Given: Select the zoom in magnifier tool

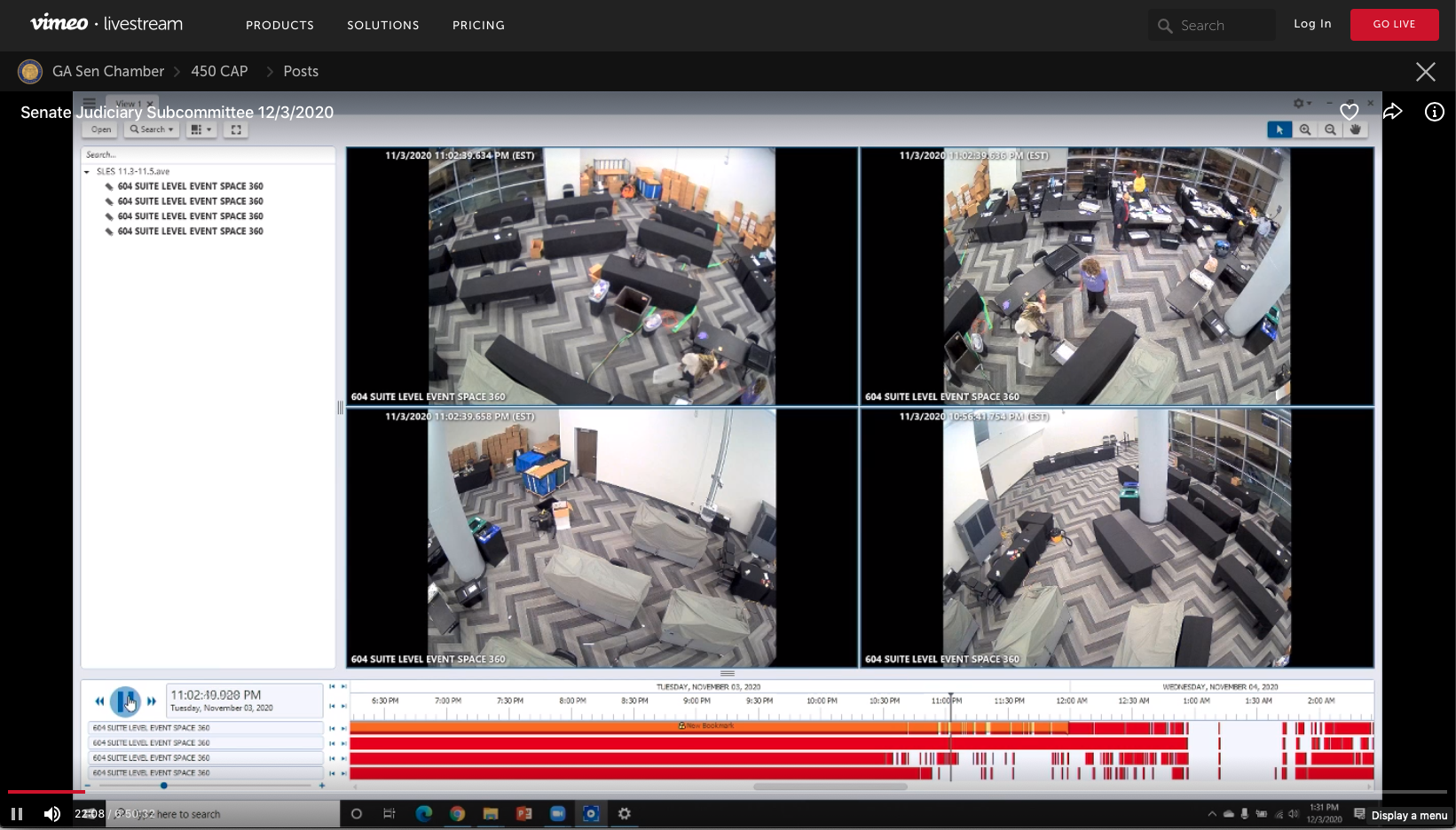Looking at the screenshot, I should (x=1304, y=129).
